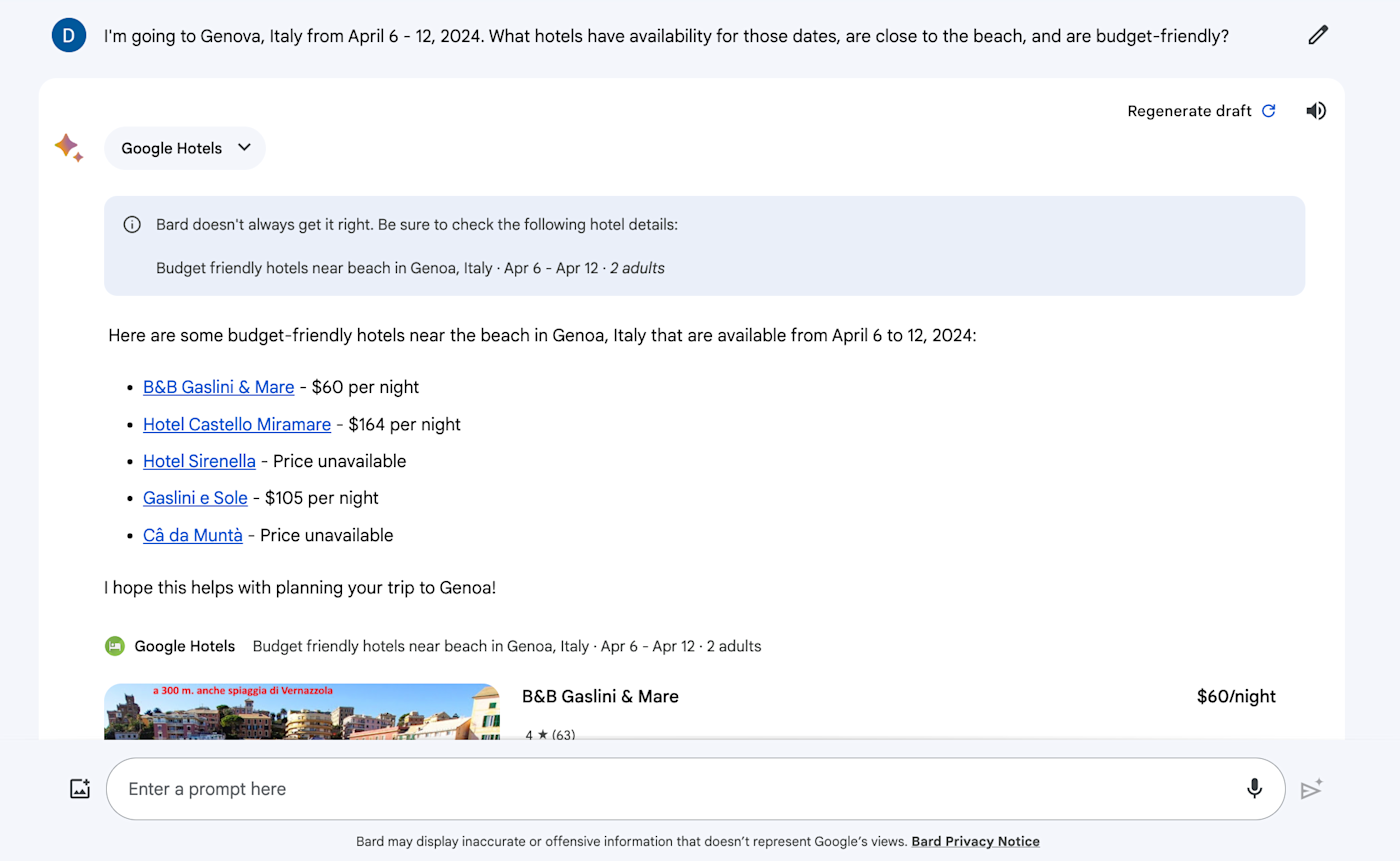Click the Google Hotels label above hotel card
Image resolution: width=1400 pixels, height=861 pixels.
tap(185, 646)
